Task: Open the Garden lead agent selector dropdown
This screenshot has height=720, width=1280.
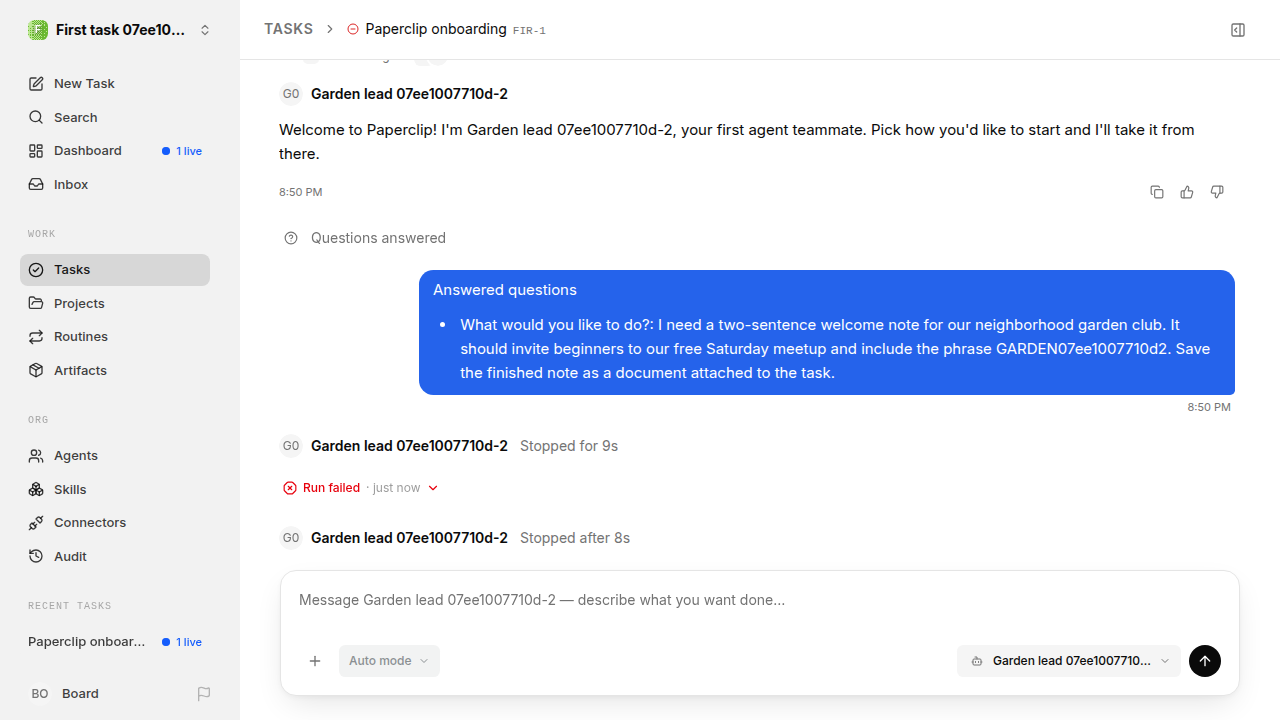Action: pos(1069,661)
